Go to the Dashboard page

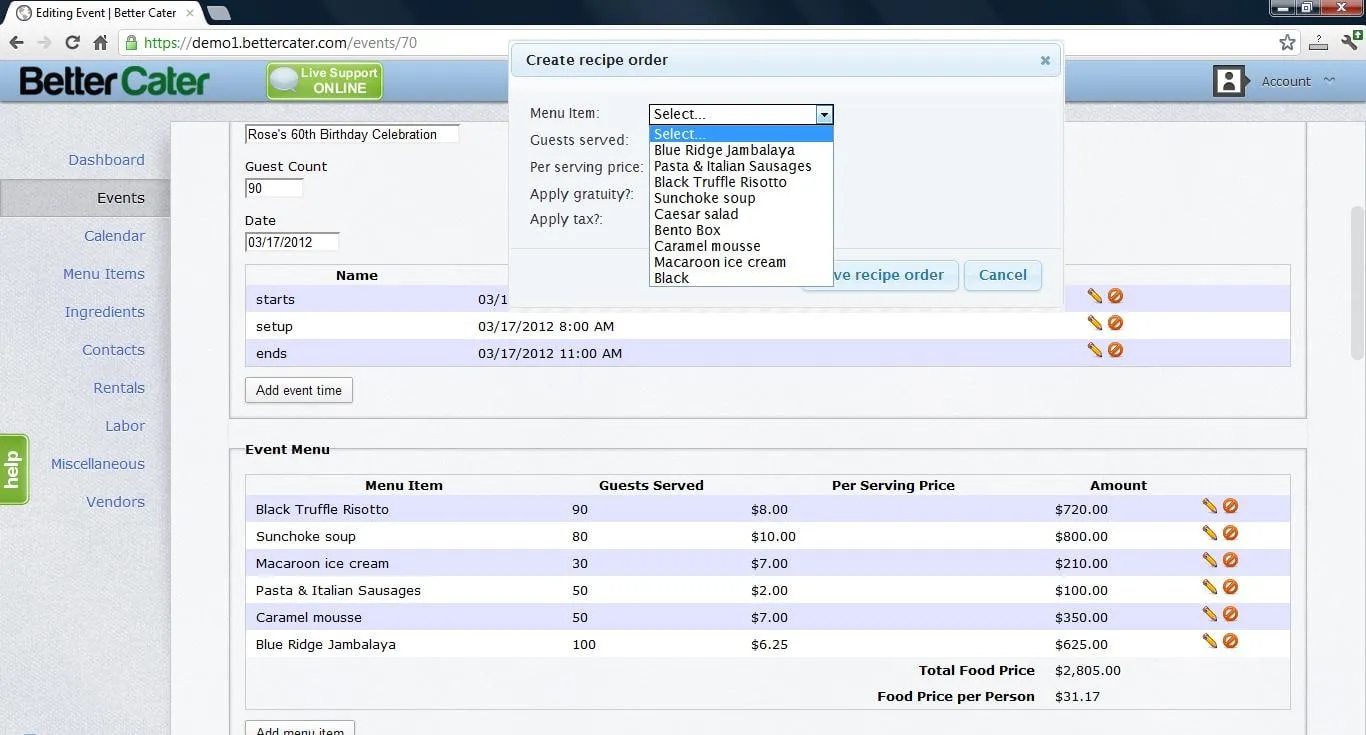106,160
